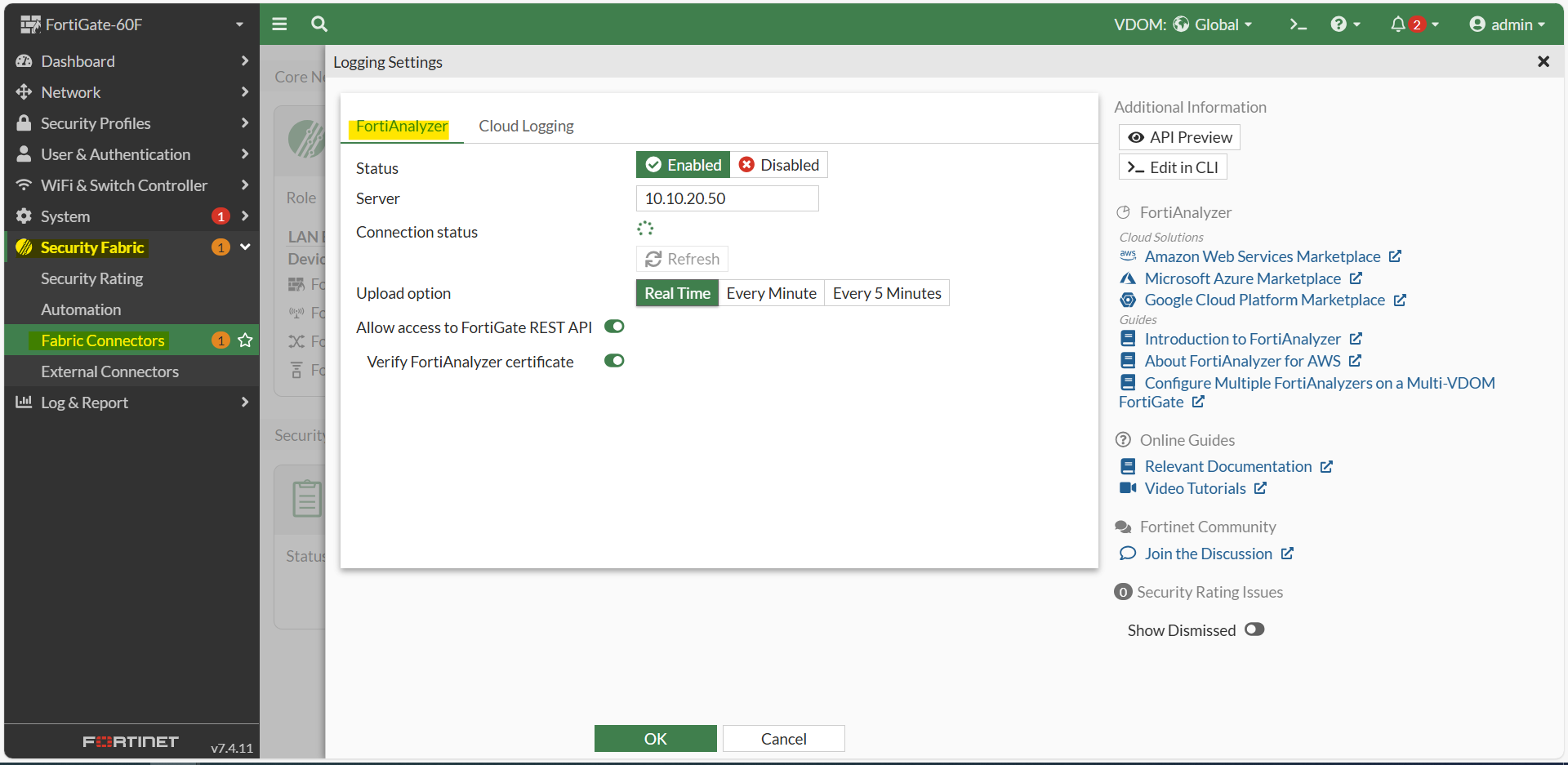Click the Azure logo icon
The width and height of the screenshot is (1568, 765).
[1128, 278]
